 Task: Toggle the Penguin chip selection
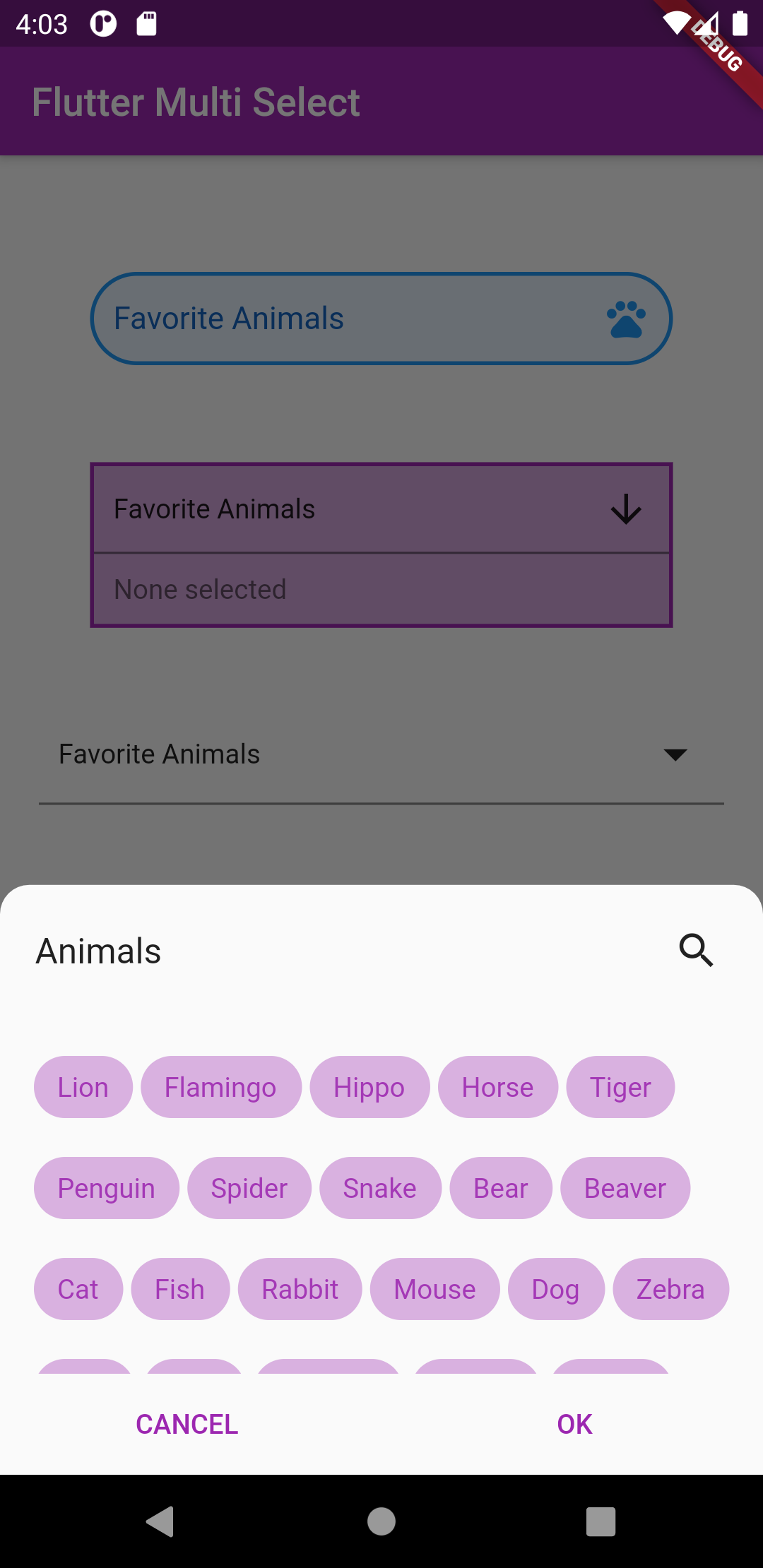(106, 1188)
